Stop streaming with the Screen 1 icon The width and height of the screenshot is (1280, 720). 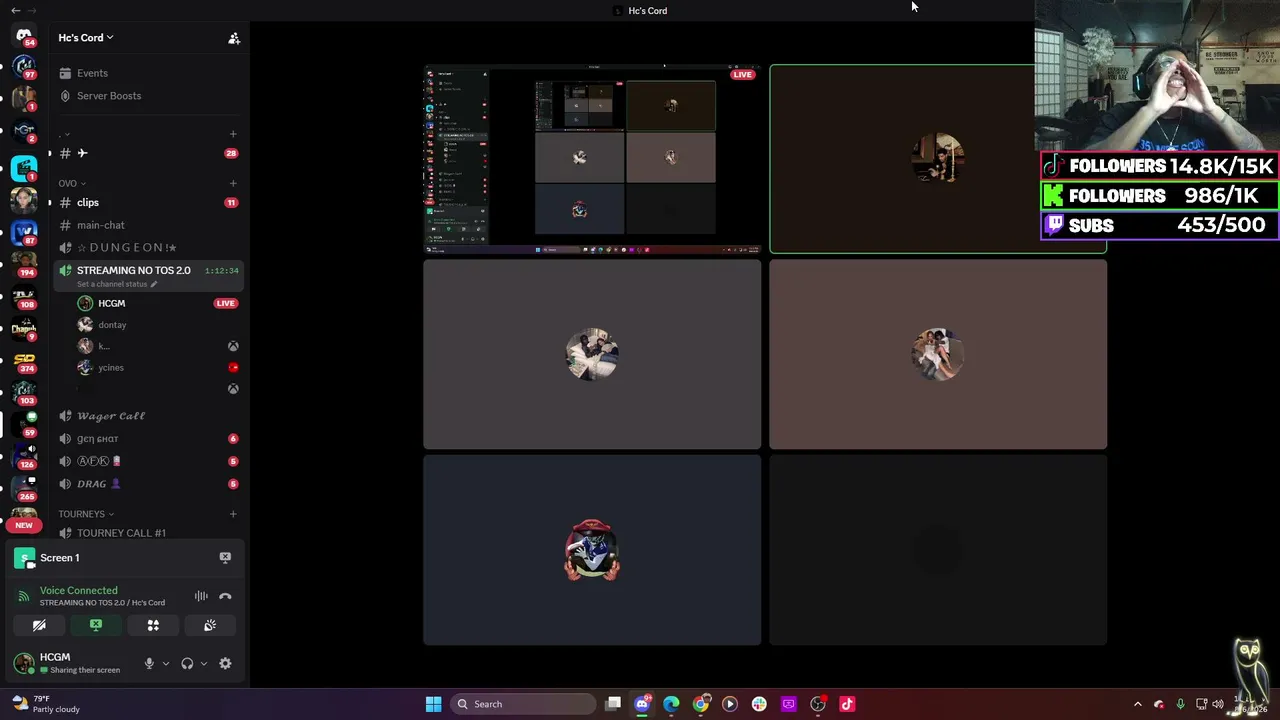pyautogui.click(x=225, y=557)
